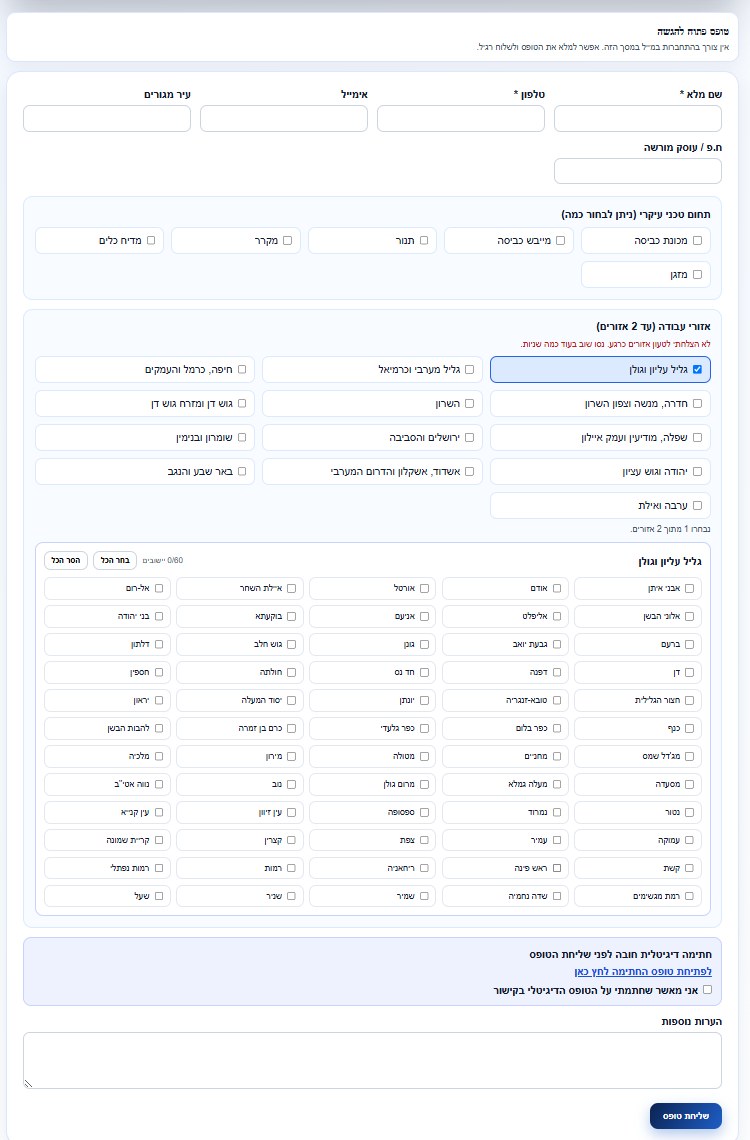Tick the השרון region checkbox

coord(469,404)
